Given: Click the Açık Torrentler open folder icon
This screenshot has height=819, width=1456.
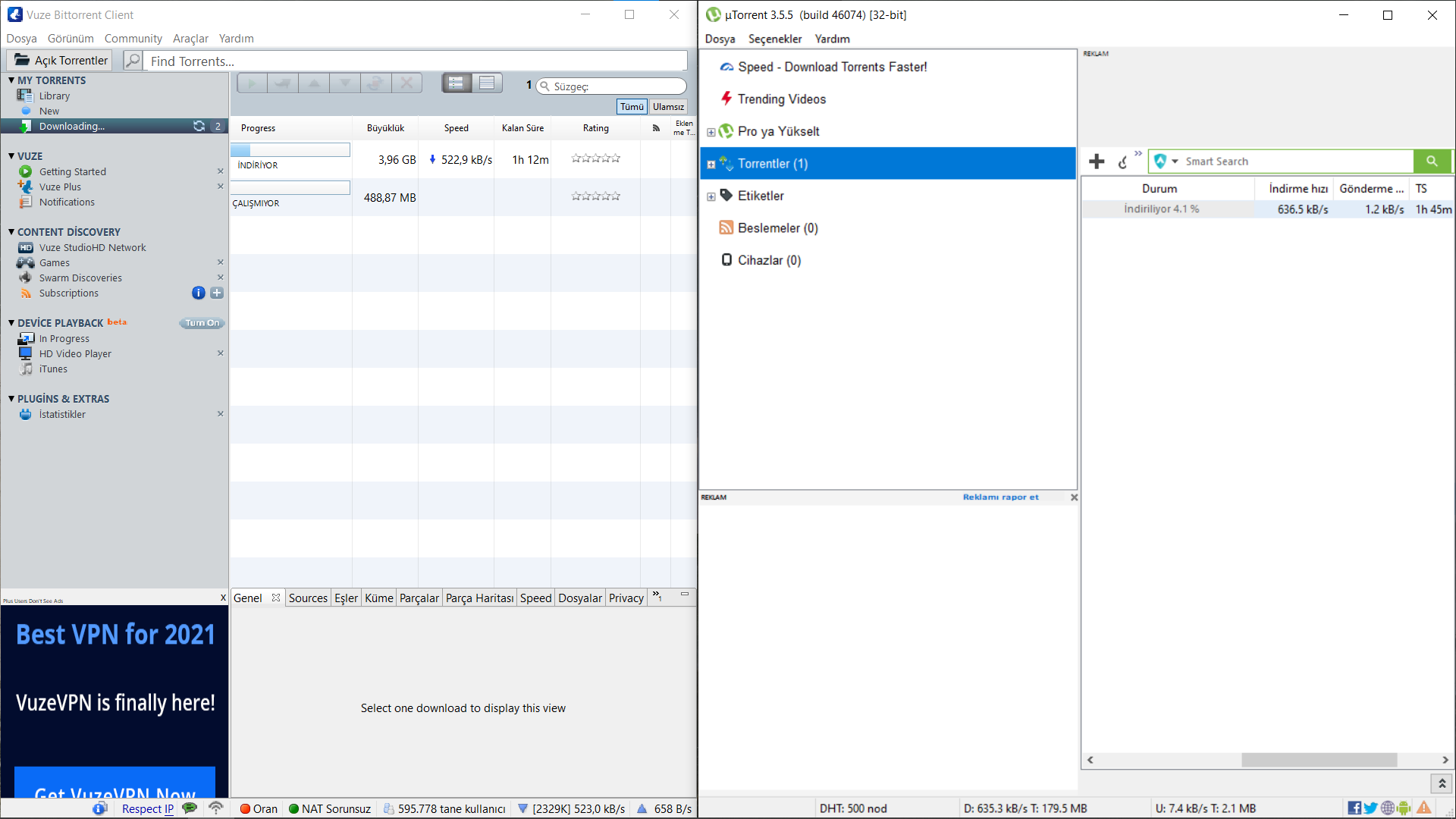Looking at the screenshot, I should [x=22, y=61].
